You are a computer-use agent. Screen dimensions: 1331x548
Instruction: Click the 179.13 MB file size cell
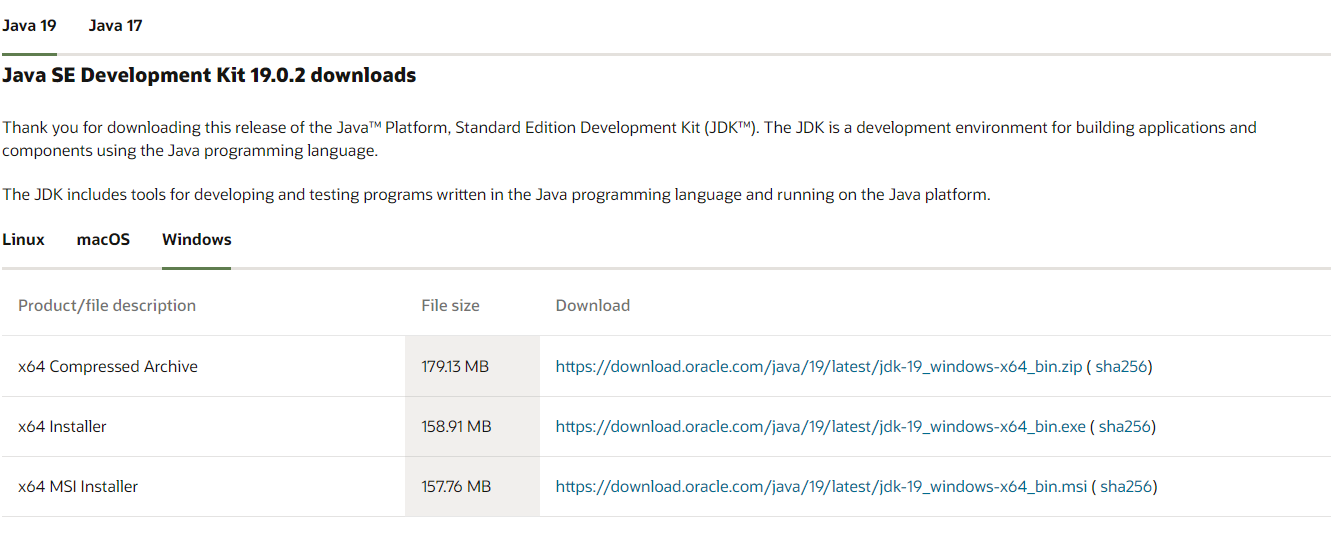pyautogui.click(x=472, y=367)
